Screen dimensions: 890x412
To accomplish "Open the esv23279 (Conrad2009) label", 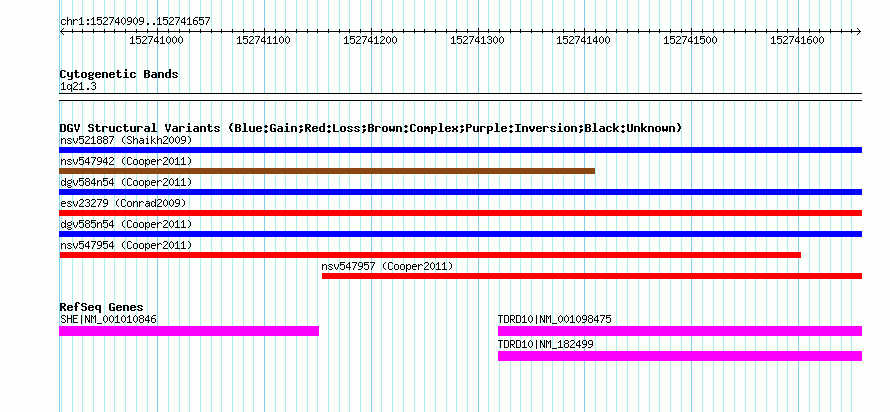I will pos(123,203).
